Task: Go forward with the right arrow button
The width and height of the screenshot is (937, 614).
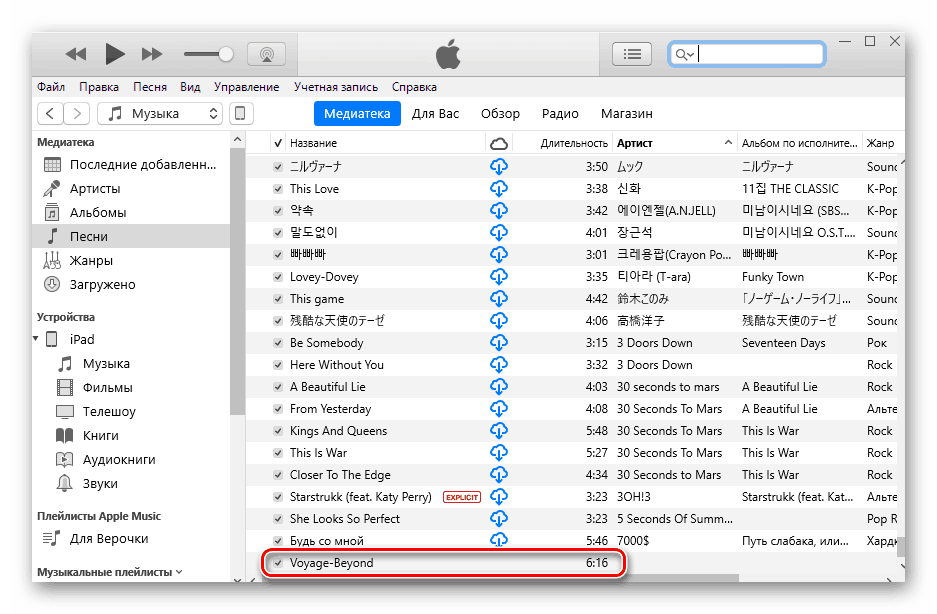Action: (76, 114)
